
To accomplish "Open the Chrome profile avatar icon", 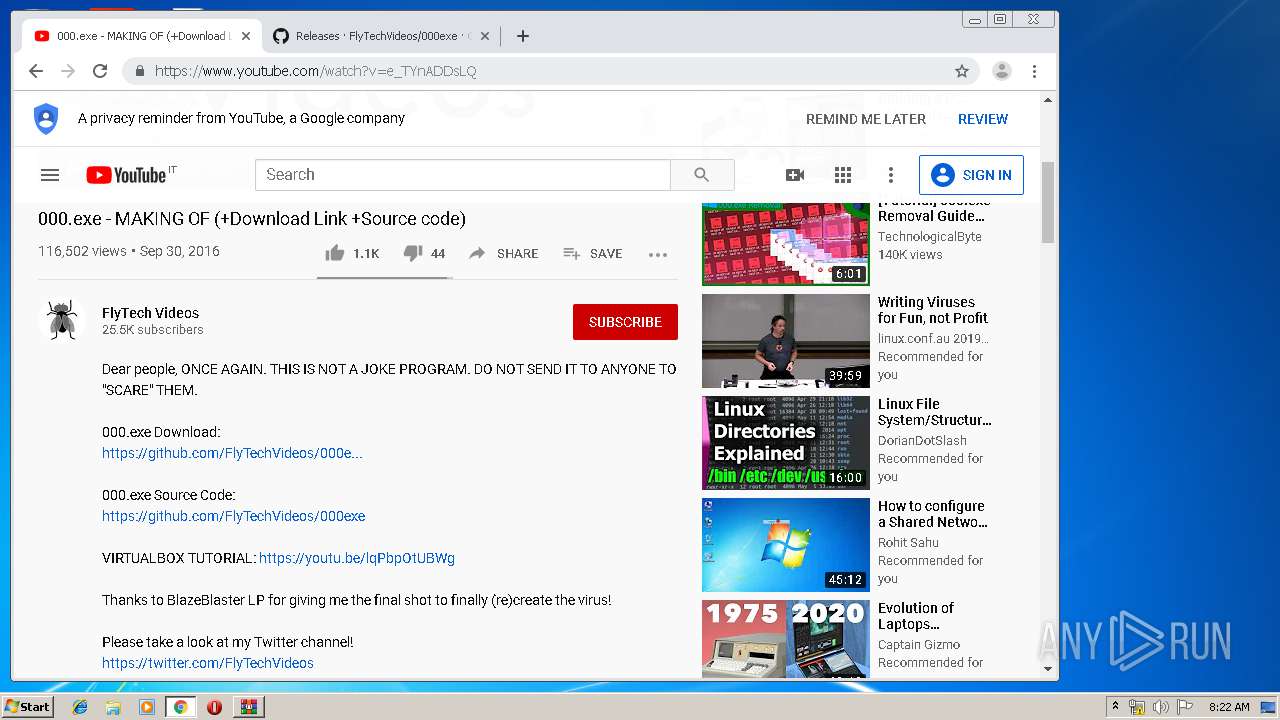I will point(1001,71).
